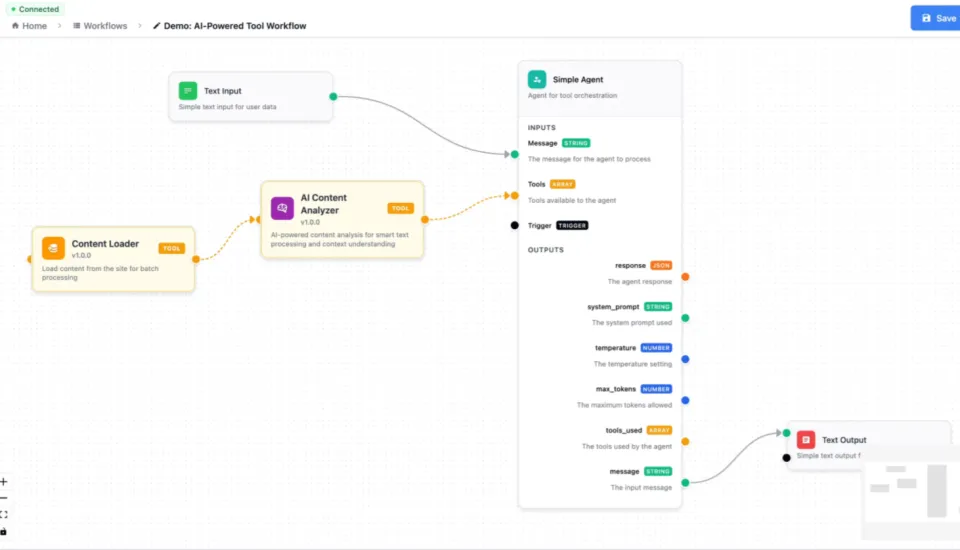Click the Text Input node output port

pos(333,96)
